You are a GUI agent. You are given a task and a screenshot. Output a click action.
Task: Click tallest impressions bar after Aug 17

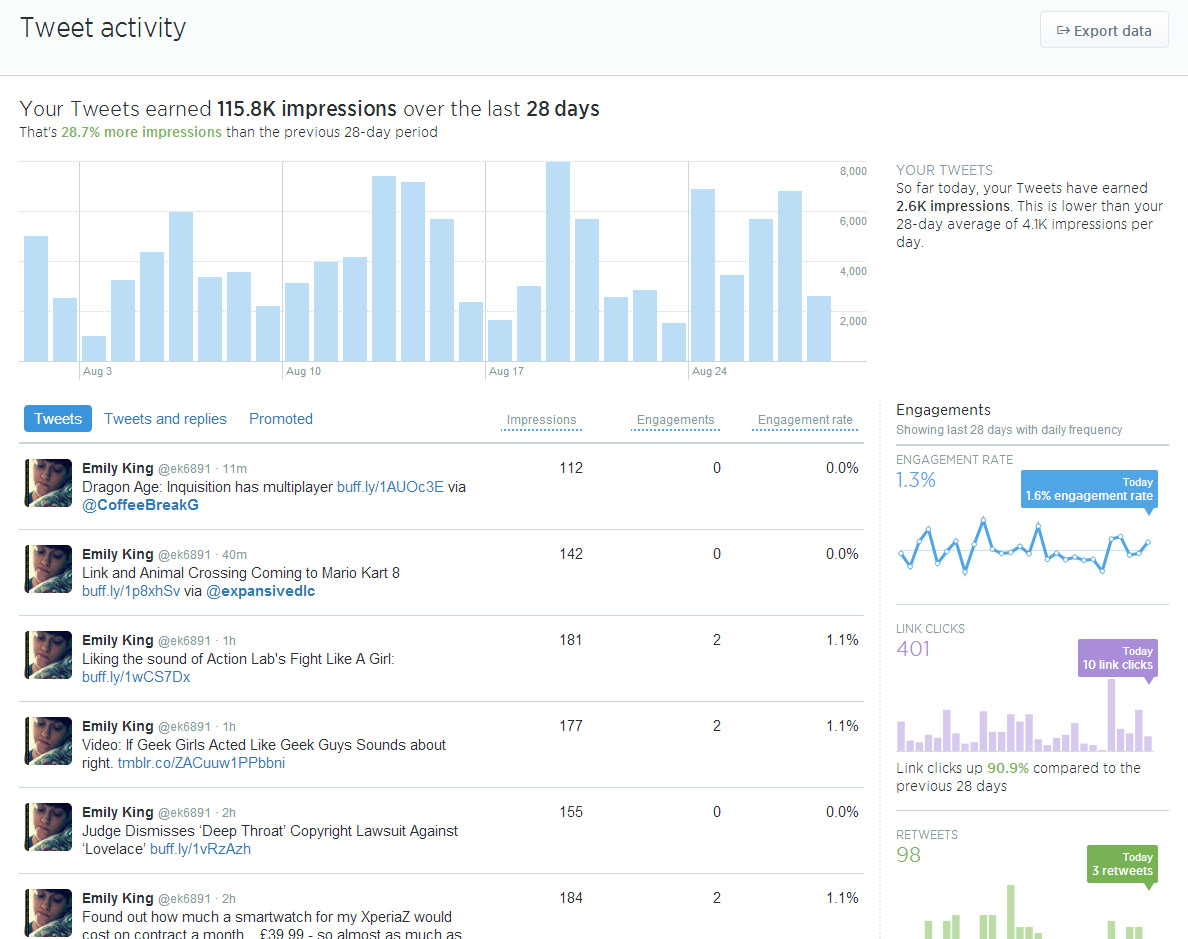[x=558, y=262]
